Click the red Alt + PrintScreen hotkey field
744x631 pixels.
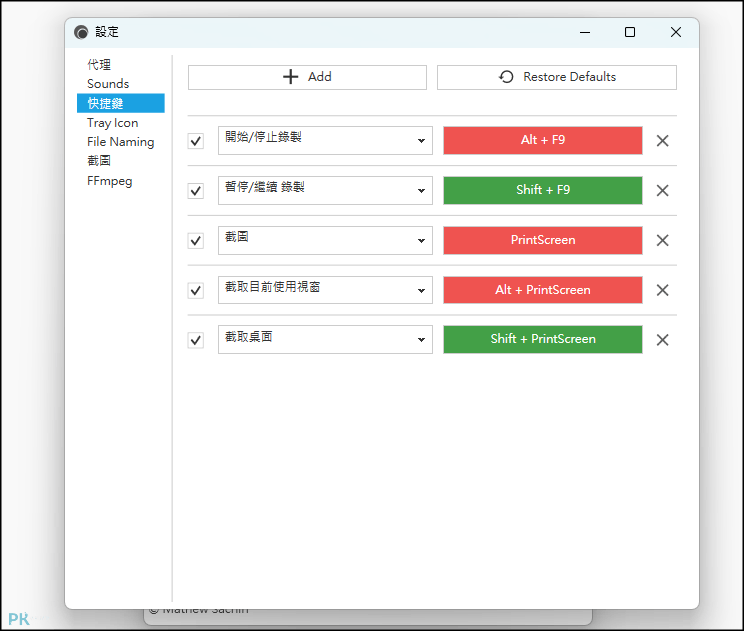[543, 290]
